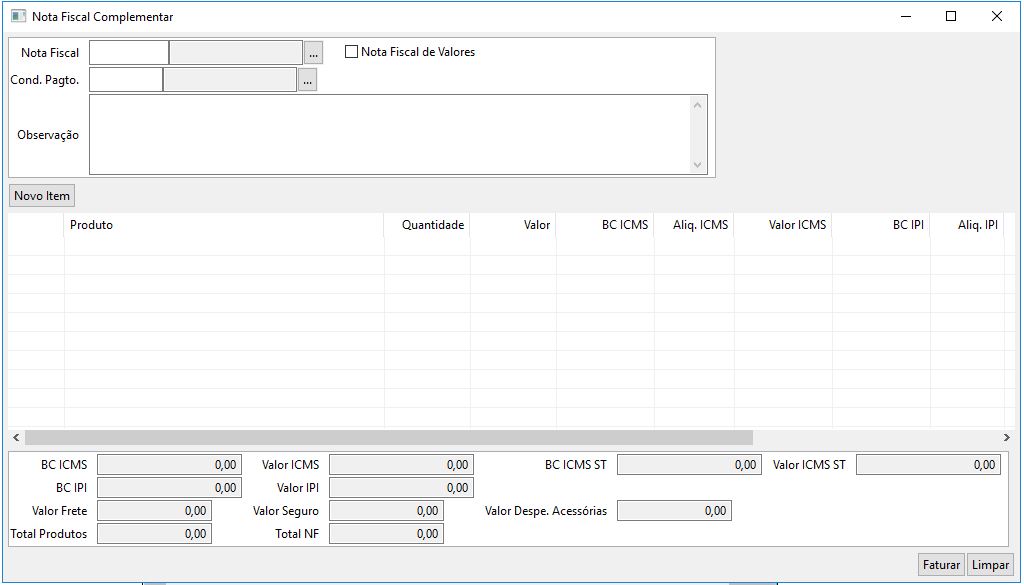Click the Total Produtos field
Screen dimensions: 1024x585
[154, 533]
